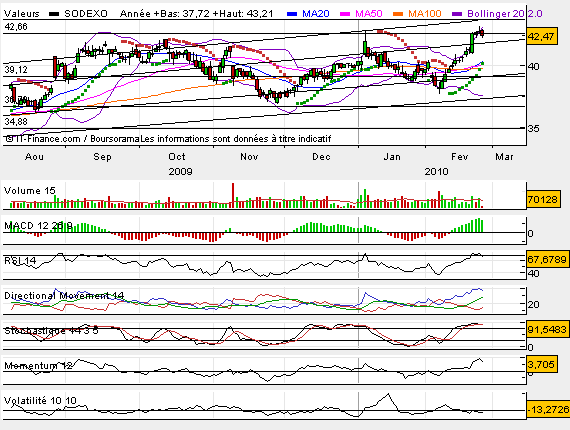Click the Volume 15 panel title

pos(29,191)
